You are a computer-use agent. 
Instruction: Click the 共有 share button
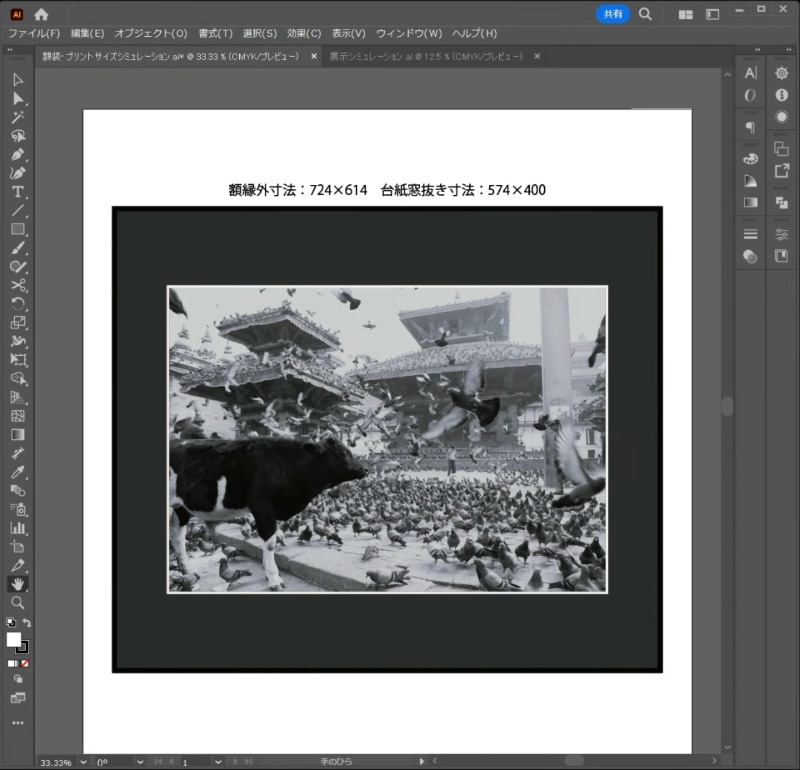tap(612, 14)
